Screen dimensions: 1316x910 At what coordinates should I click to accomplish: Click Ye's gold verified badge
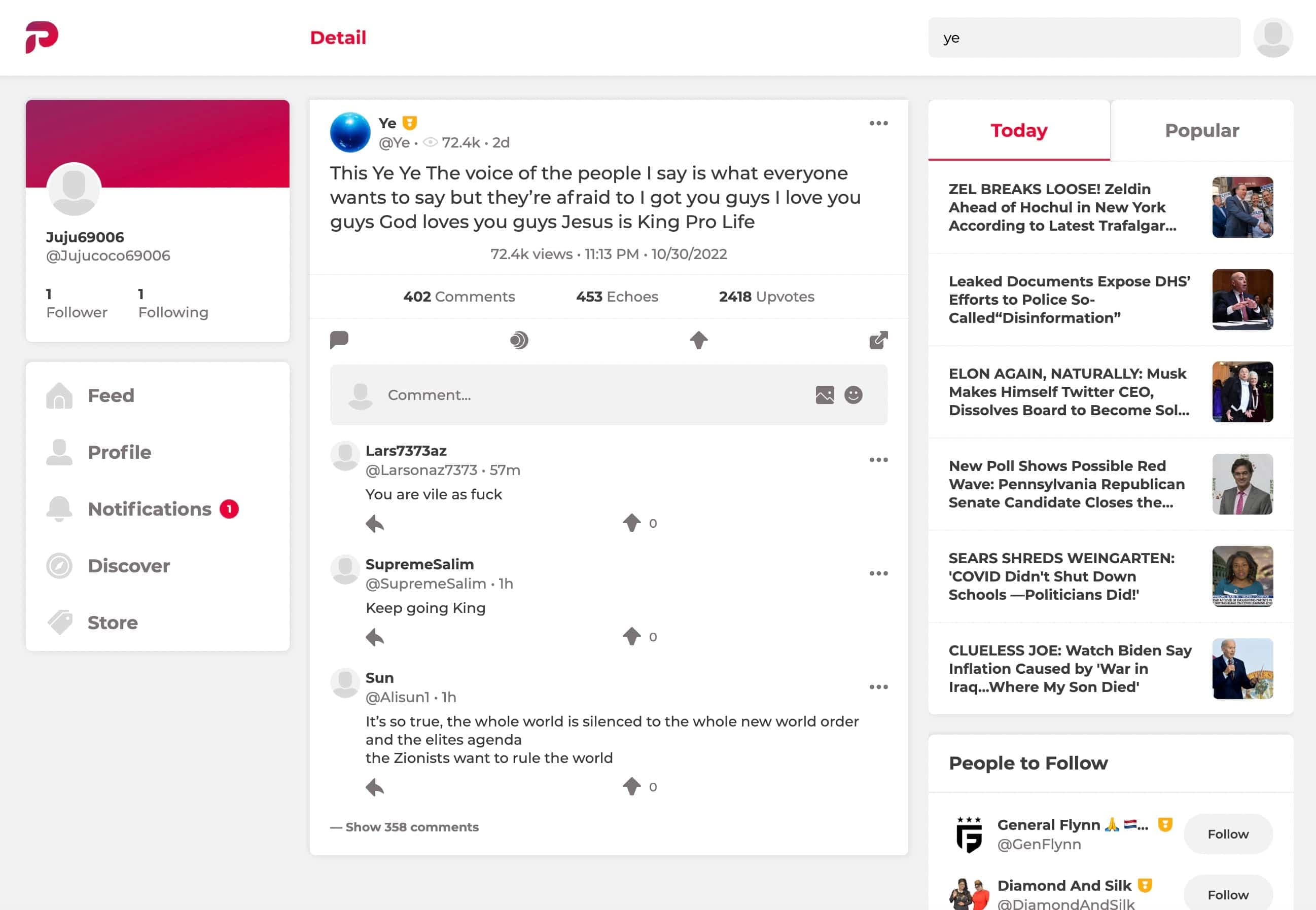409,123
